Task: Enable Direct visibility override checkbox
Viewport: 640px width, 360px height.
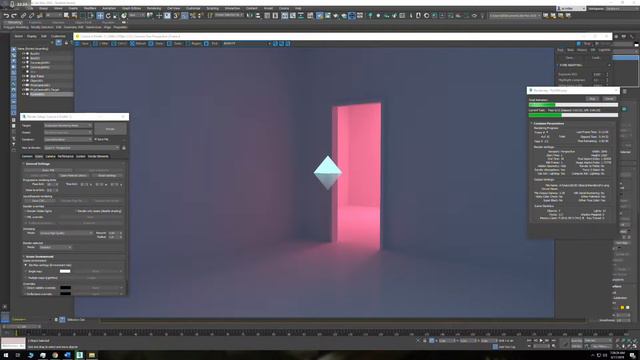Action: (x=25, y=288)
